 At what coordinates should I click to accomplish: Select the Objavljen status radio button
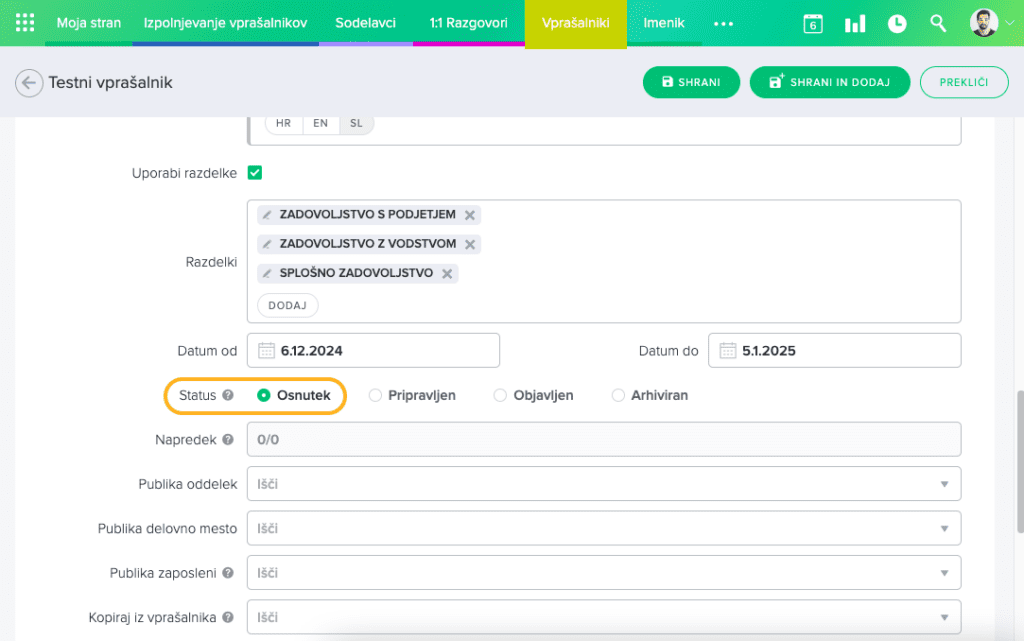point(501,396)
